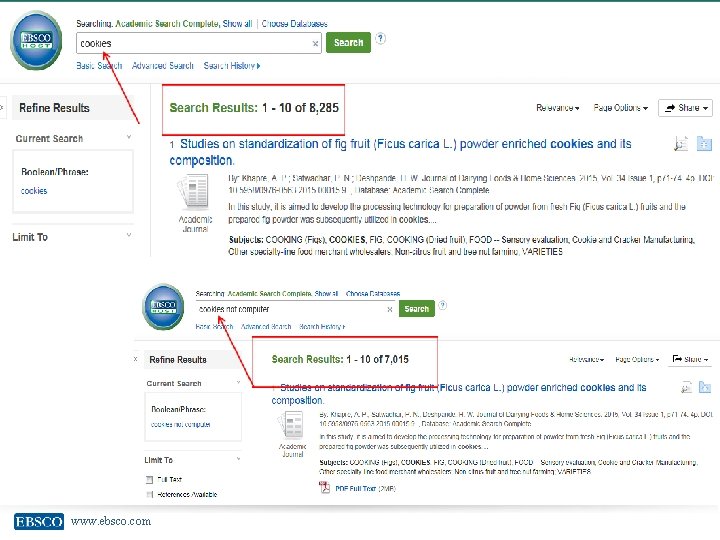
Task: Clear the 'cookies not computer' search box with X
Action: (x=389, y=309)
